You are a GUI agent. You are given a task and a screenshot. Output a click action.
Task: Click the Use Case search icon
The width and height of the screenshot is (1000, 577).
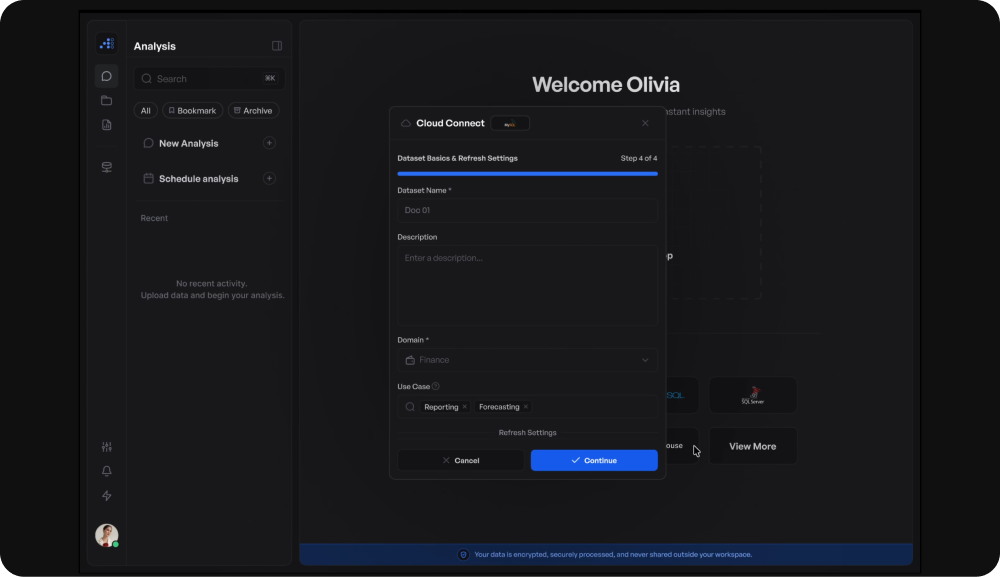(410, 407)
